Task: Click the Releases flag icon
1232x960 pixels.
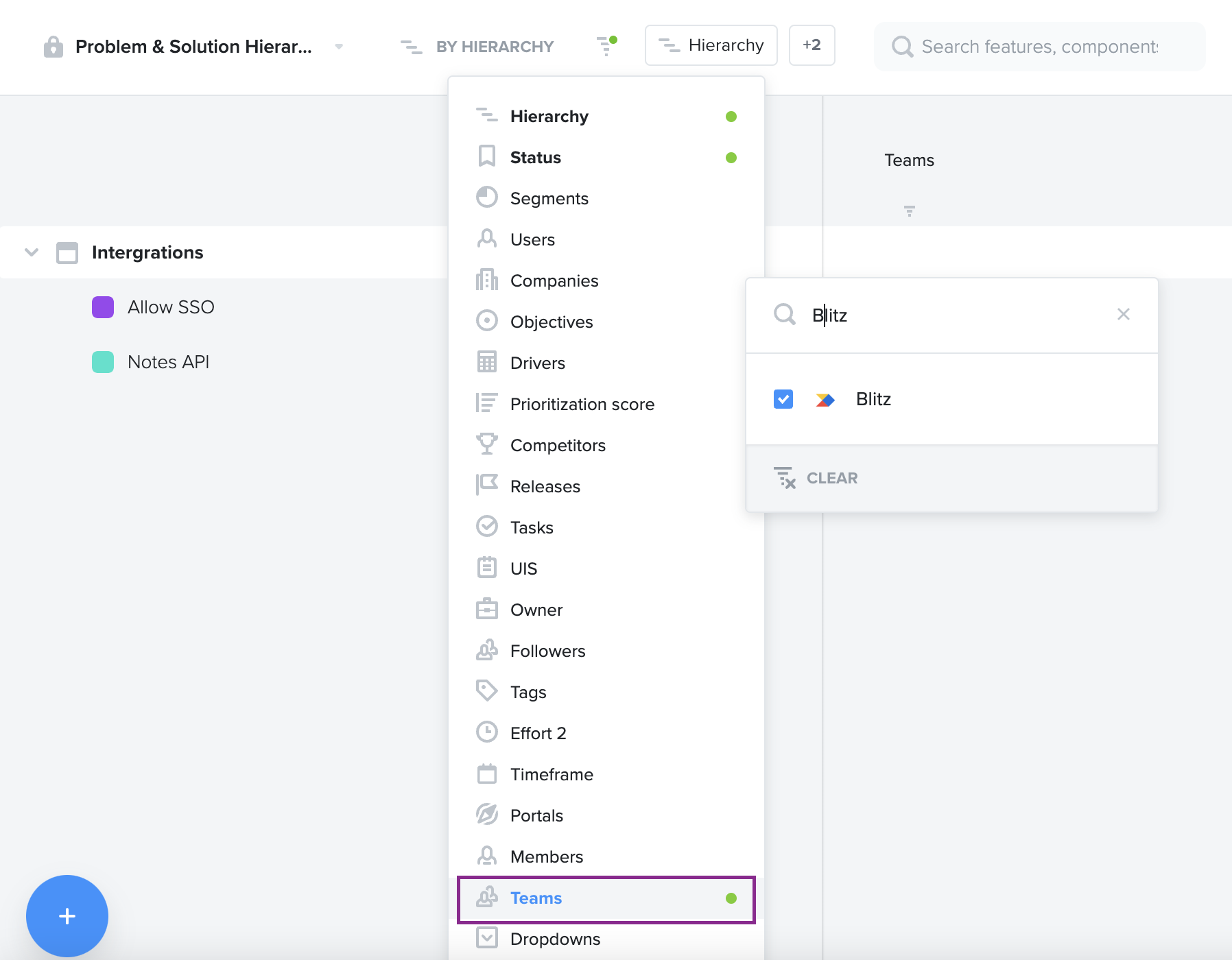Action: [x=487, y=485]
